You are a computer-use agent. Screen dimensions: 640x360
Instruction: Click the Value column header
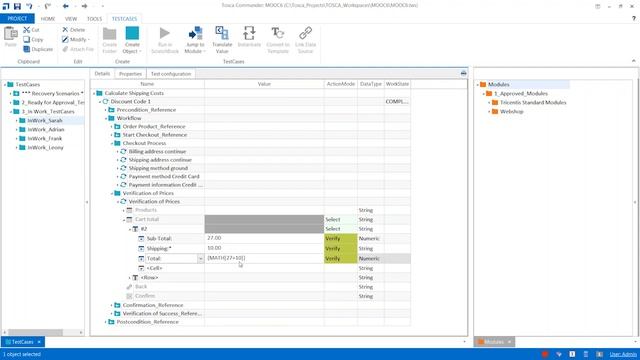264,84
